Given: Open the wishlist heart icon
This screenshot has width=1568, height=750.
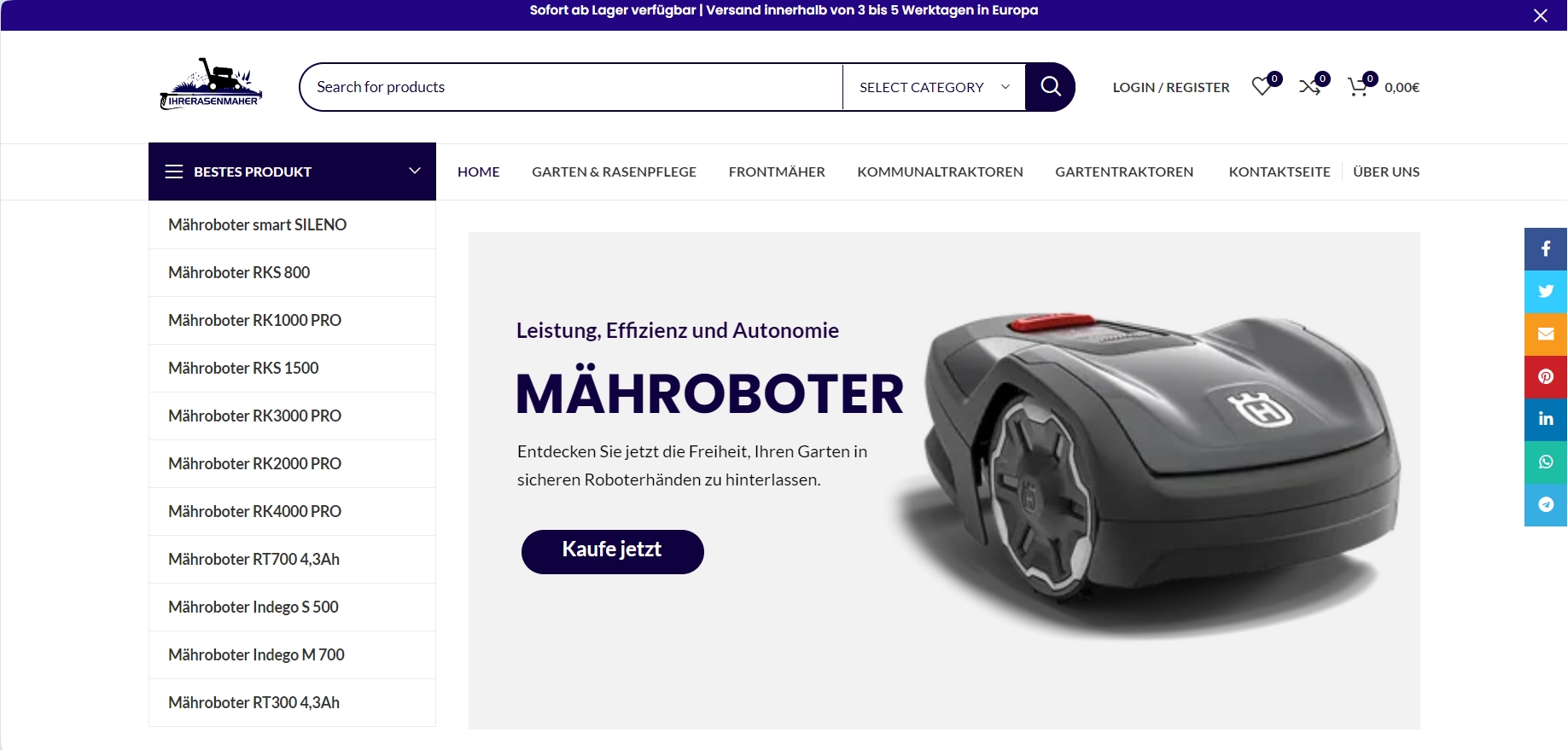Looking at the screenshot, I should tap(1262, 86).
